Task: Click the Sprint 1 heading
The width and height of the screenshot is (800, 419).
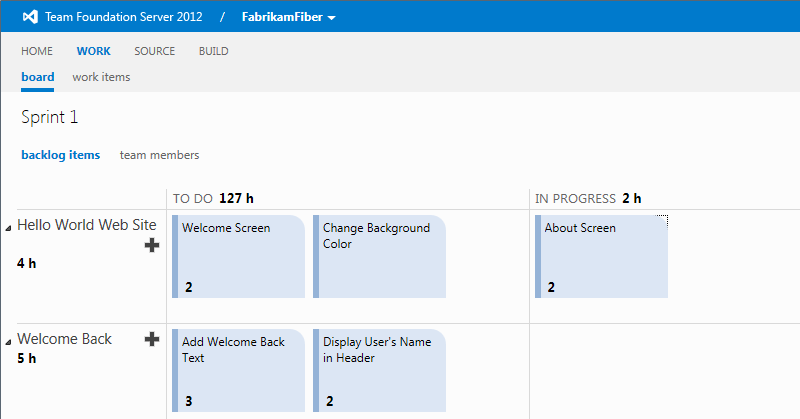Action: tap(49, 117)
